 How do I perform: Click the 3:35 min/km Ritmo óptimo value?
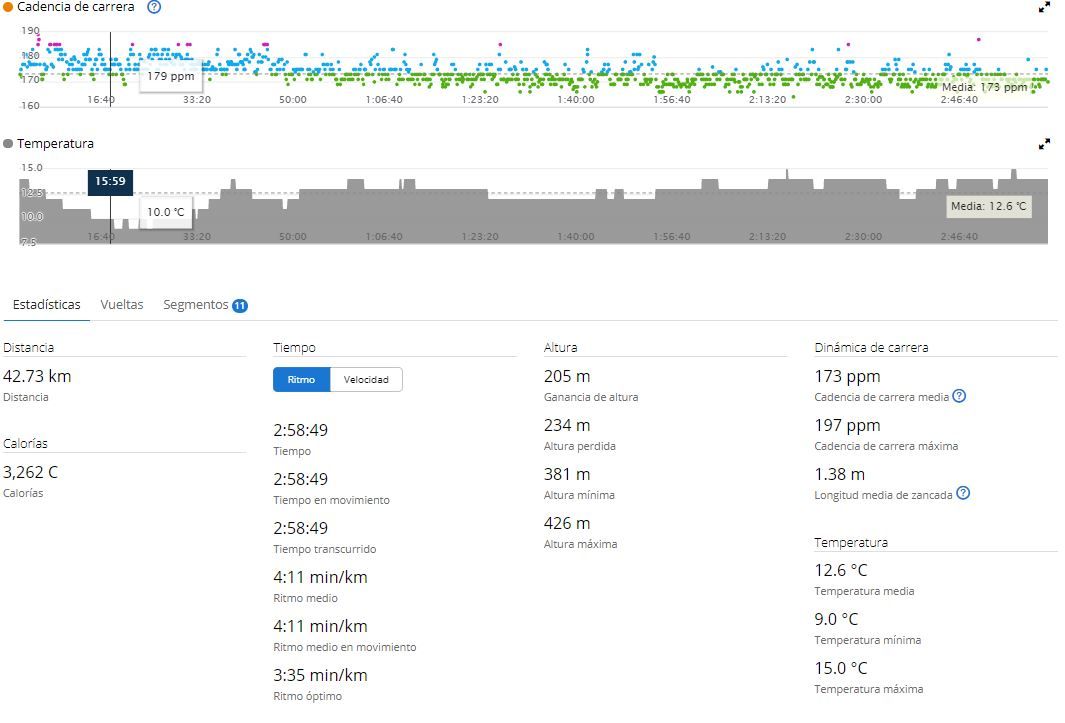(x=320, y=675)
